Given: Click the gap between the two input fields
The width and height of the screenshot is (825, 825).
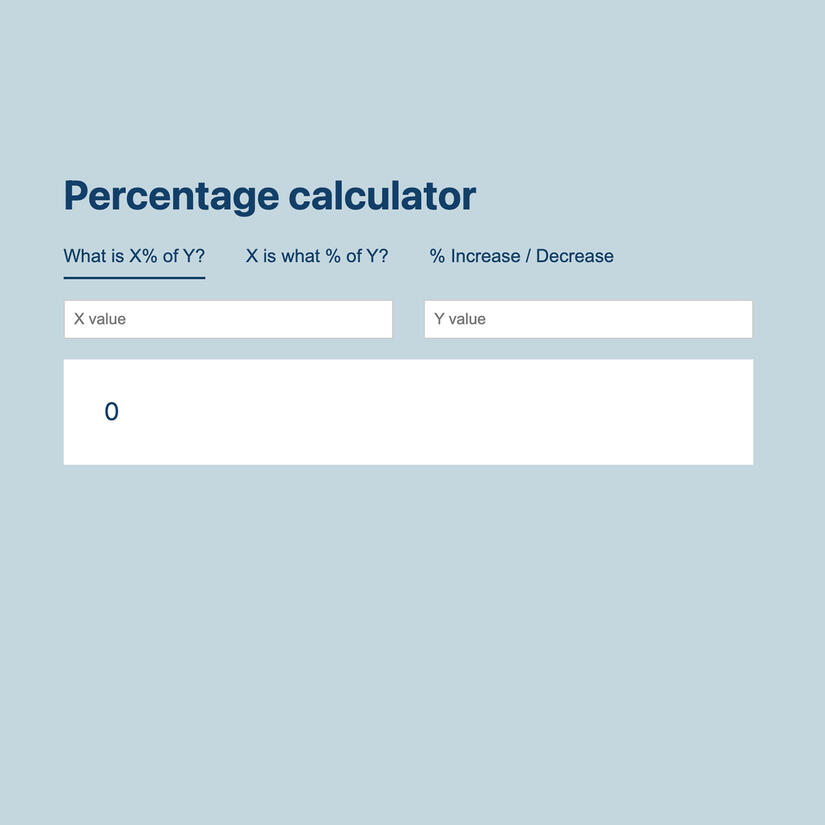Looking at the screenshot, I should (409, 317).
